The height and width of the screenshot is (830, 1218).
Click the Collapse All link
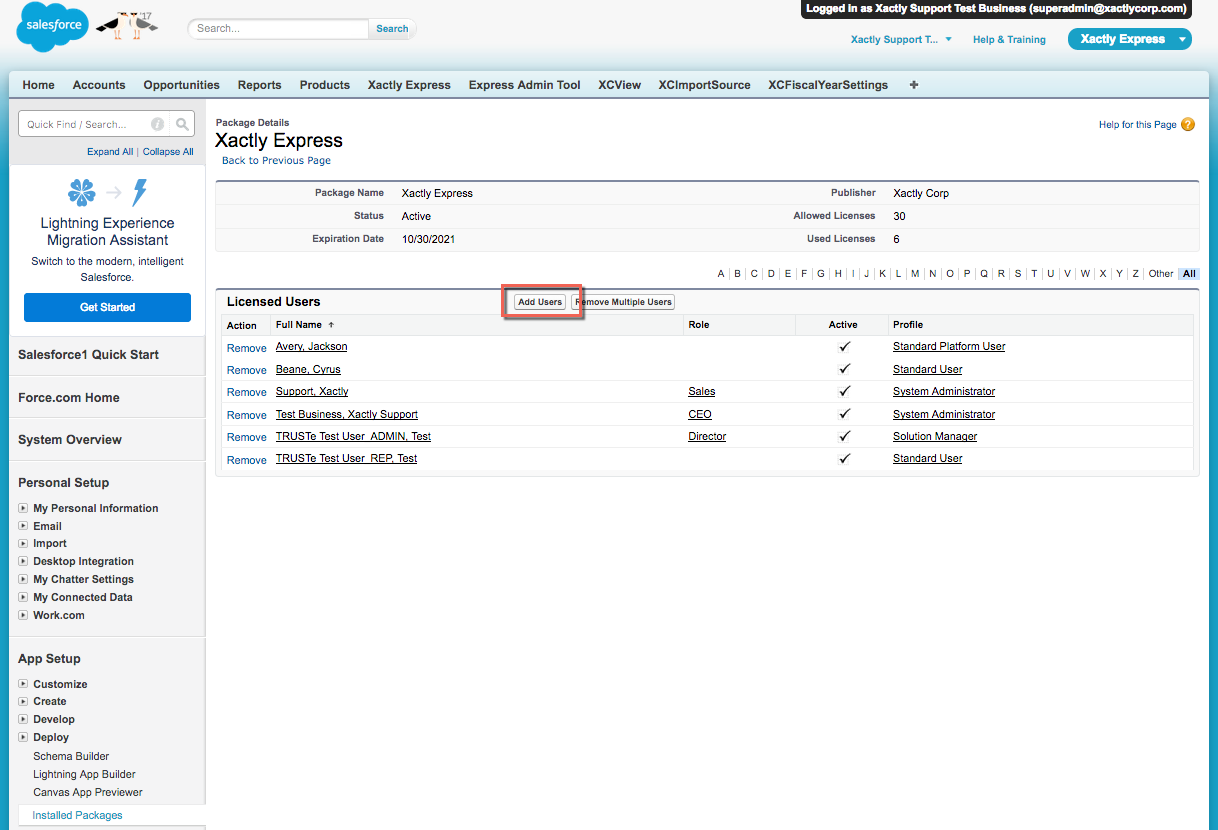tap(168, 152)
